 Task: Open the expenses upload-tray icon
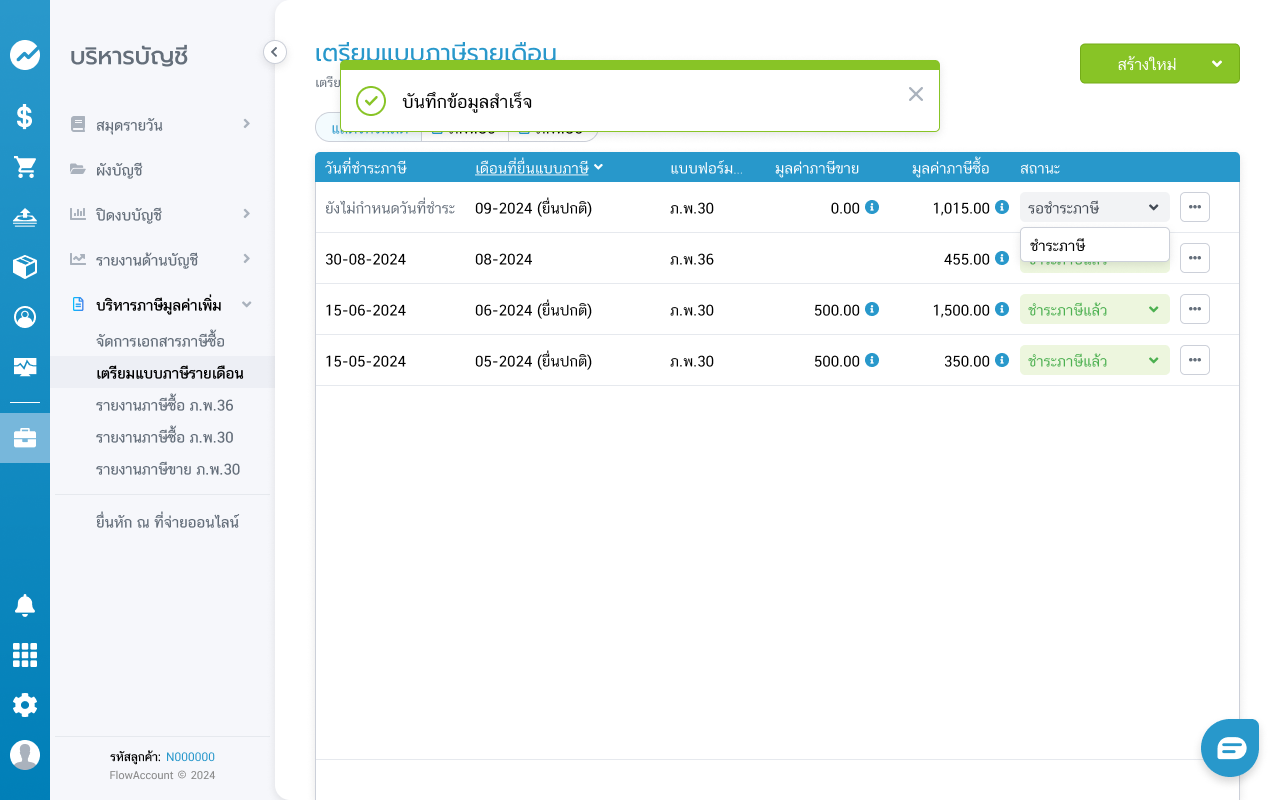25,217
